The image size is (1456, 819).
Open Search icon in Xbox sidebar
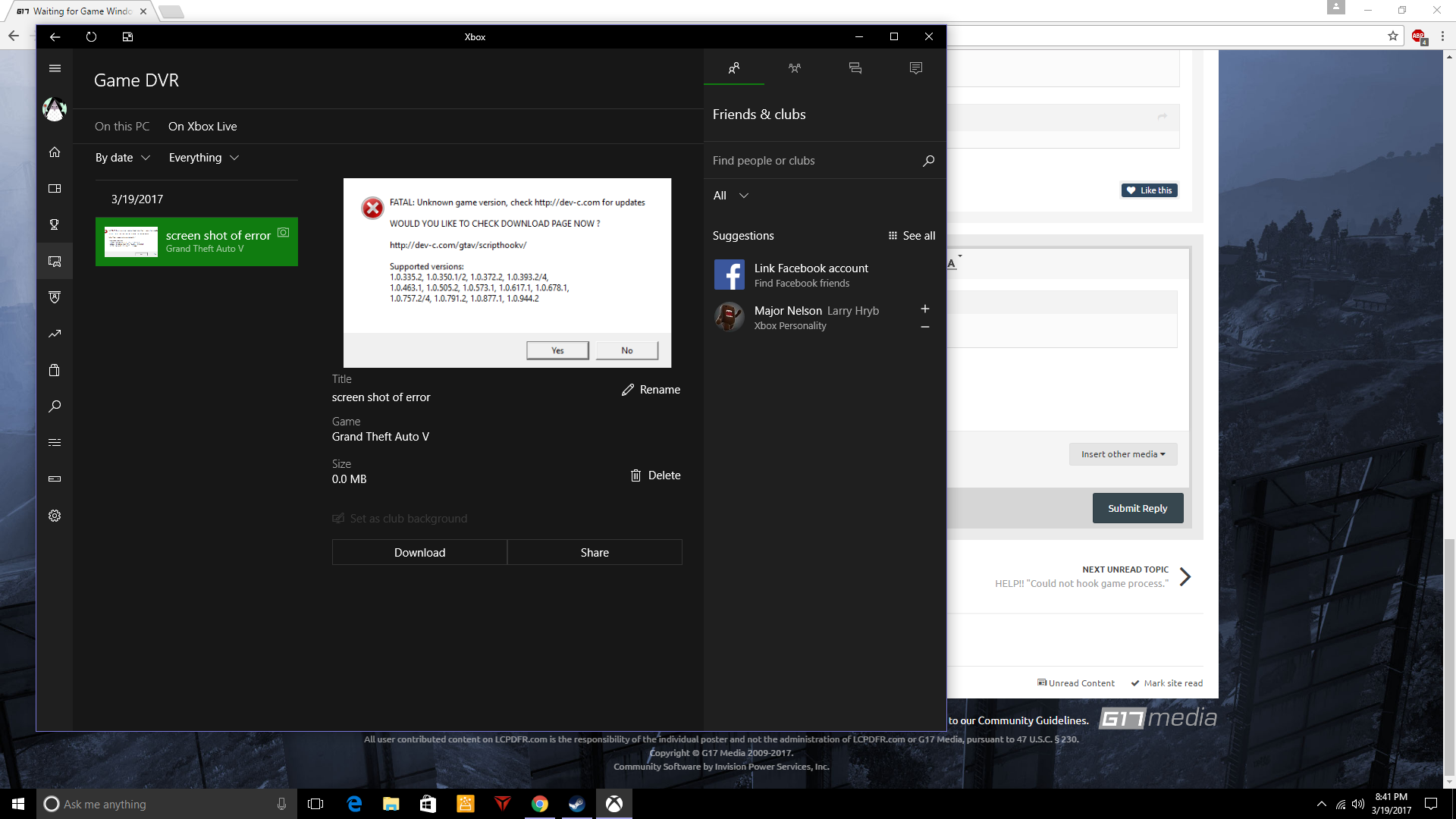[55, 406]
